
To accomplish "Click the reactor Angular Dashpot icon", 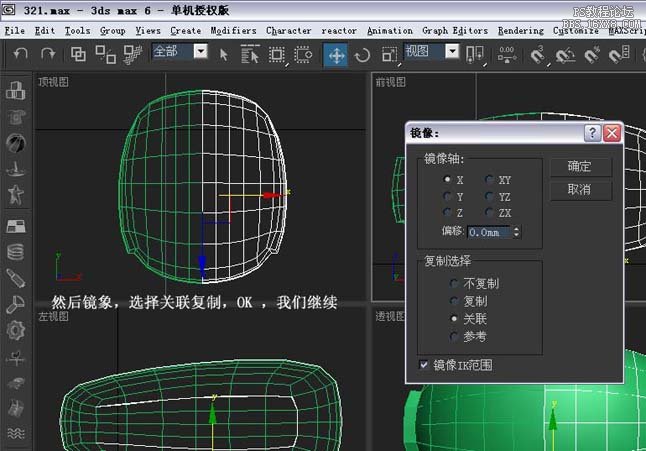I will [16, 305].
